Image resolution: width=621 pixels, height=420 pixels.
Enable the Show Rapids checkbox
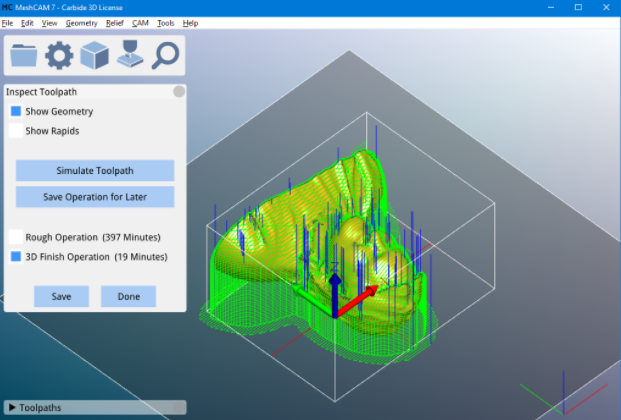pyautogui.click(x=16, y=130)
